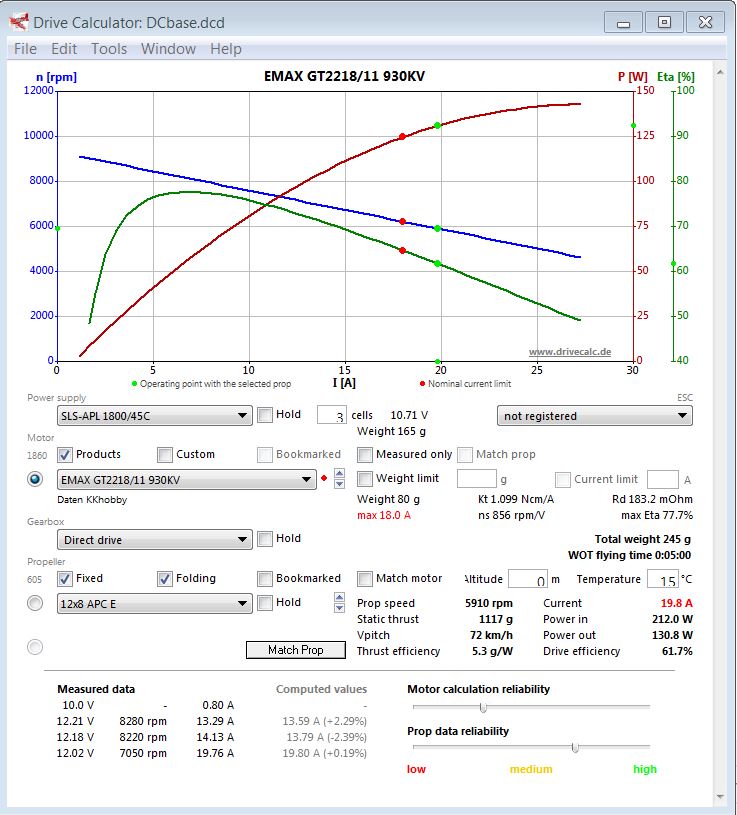Image resolution: width=737 pixels, height=815 pixels.
Task: Click the propeller list down stepper arrow
Action: [x=340, y=608]
